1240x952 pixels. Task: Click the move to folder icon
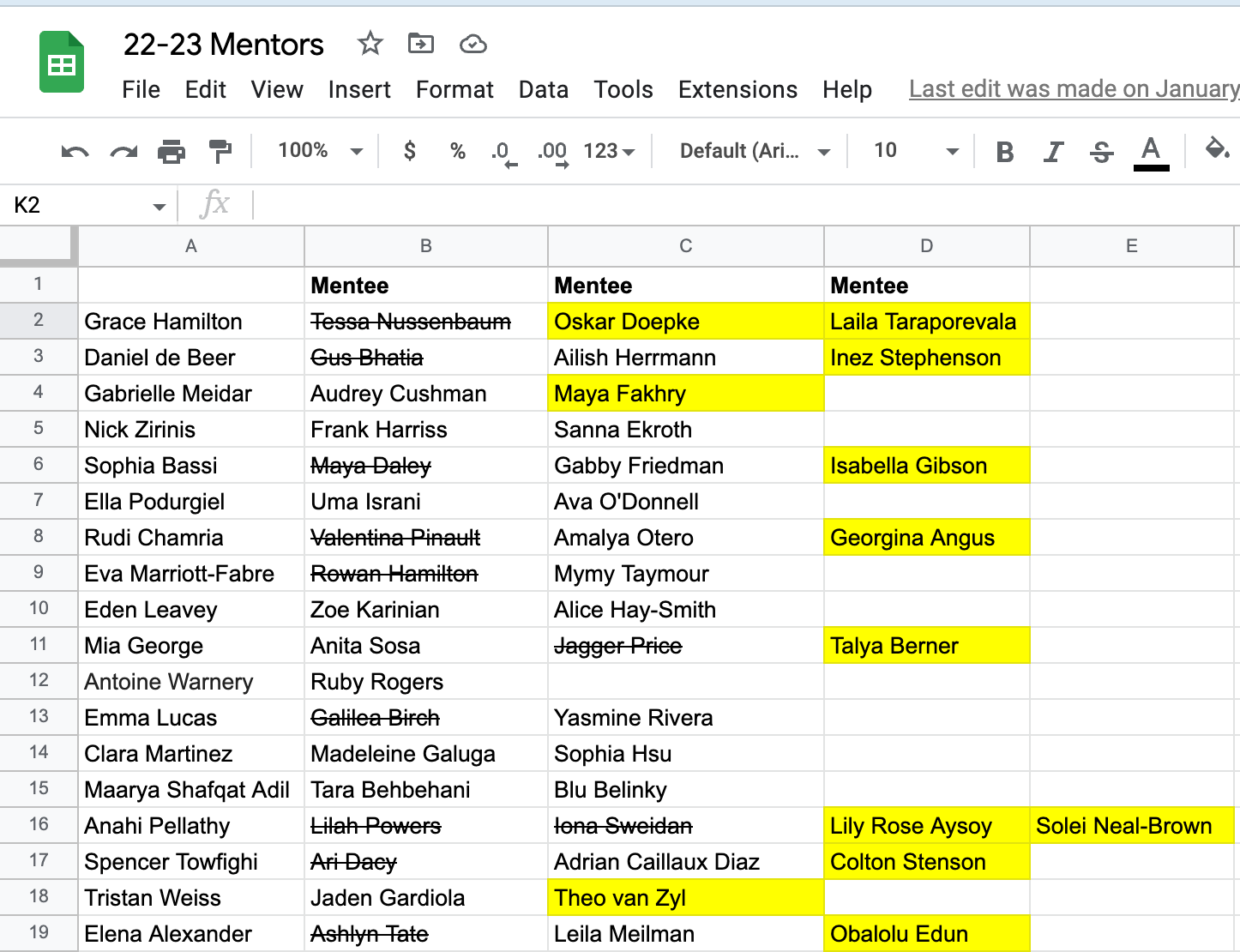pos(420,43)
